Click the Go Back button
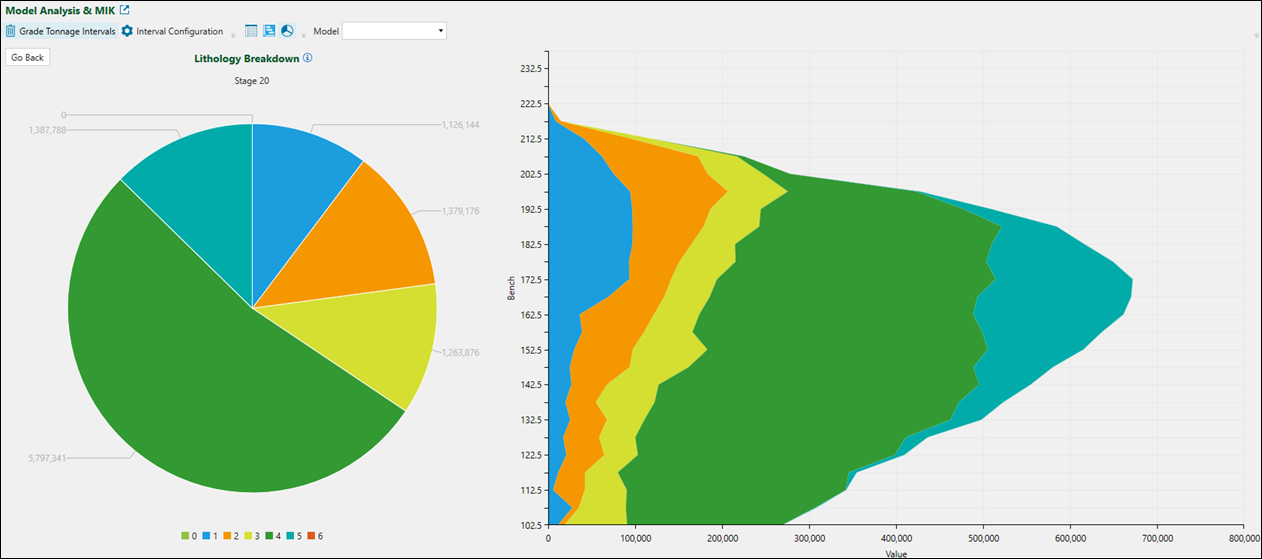Viewport: 1262px width, 560px height. pyautogui.click(x=28, y=57)
